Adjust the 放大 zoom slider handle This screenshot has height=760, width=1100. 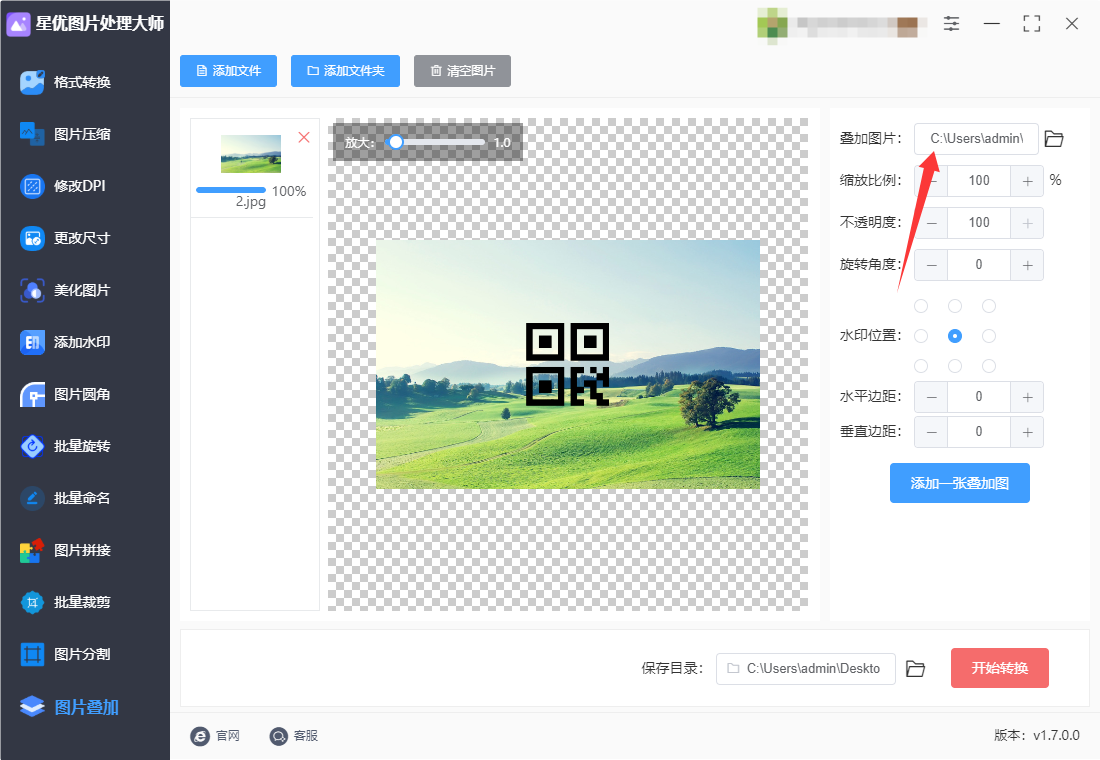pyautogui.click(x=396, y=142)
